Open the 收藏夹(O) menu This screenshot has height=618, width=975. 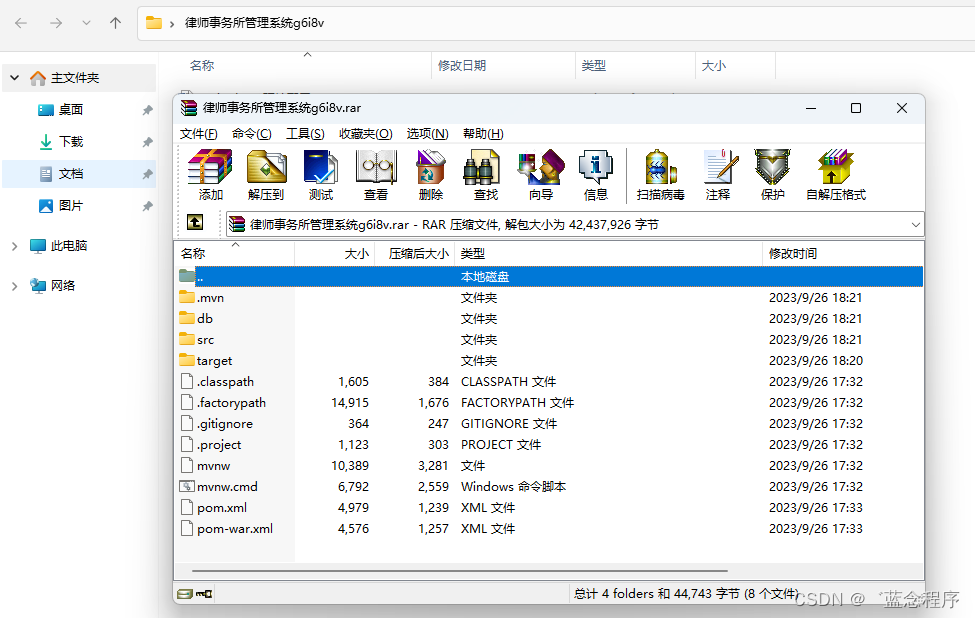[x=365, y=134]
